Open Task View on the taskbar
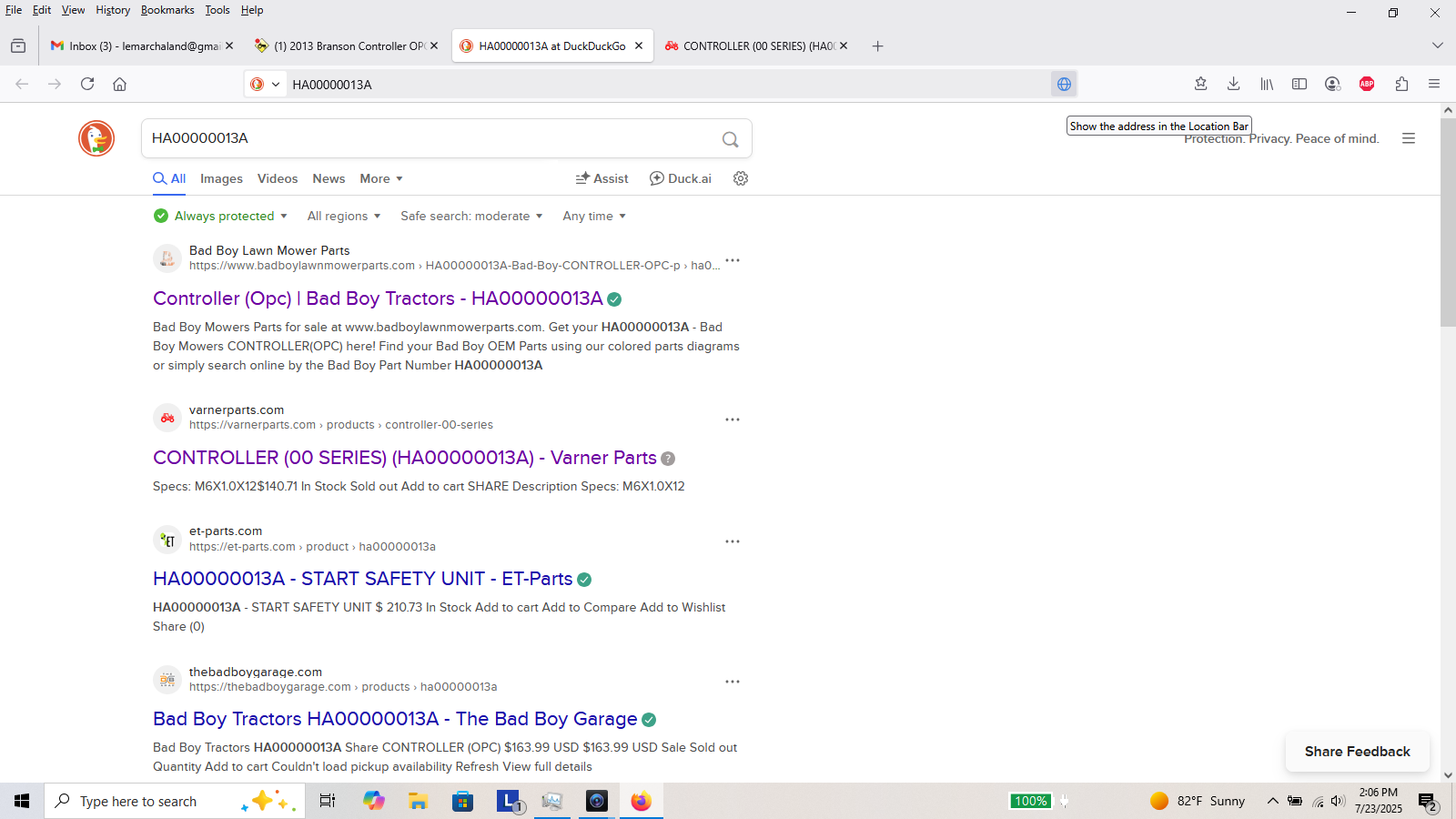Viewport: 1456px width, 819px height. (x=328, y=801)
